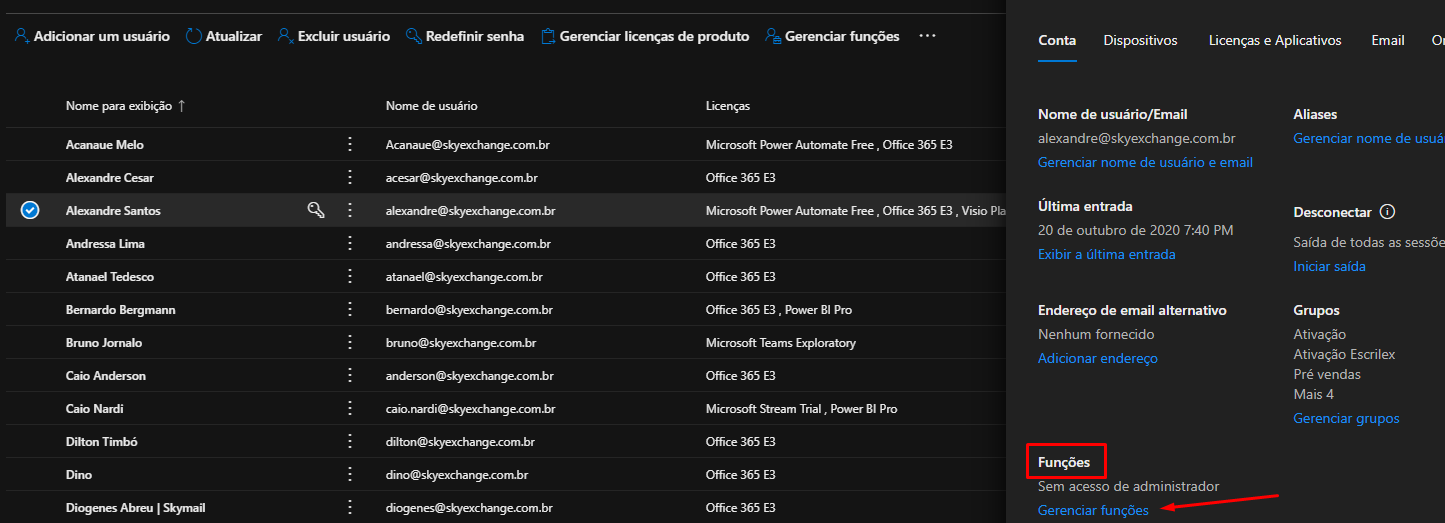
Task: Open more actions for Bernardo Bergmann
Action: pyautogui.click(x=350, y=309)
